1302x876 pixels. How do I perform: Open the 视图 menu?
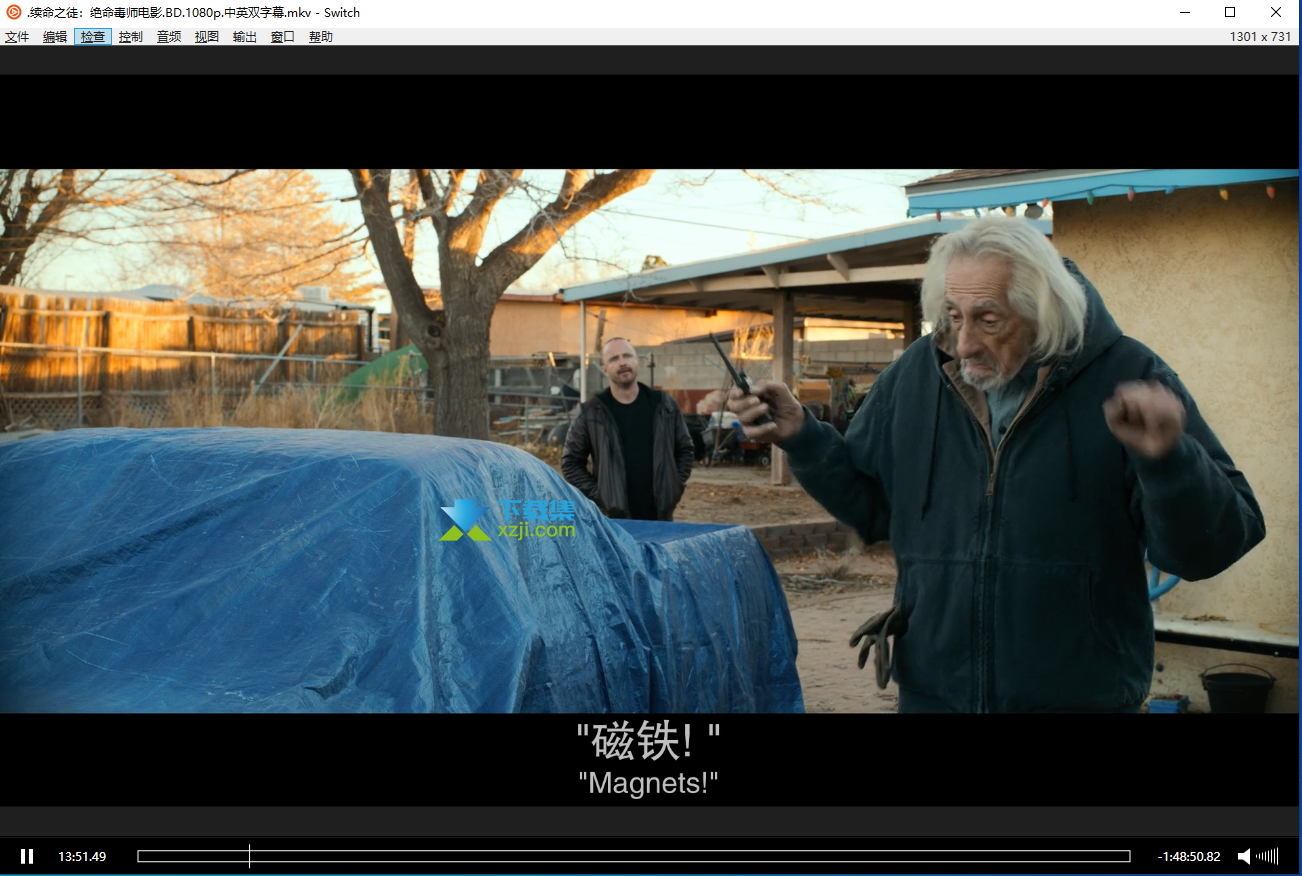(207, 37)
